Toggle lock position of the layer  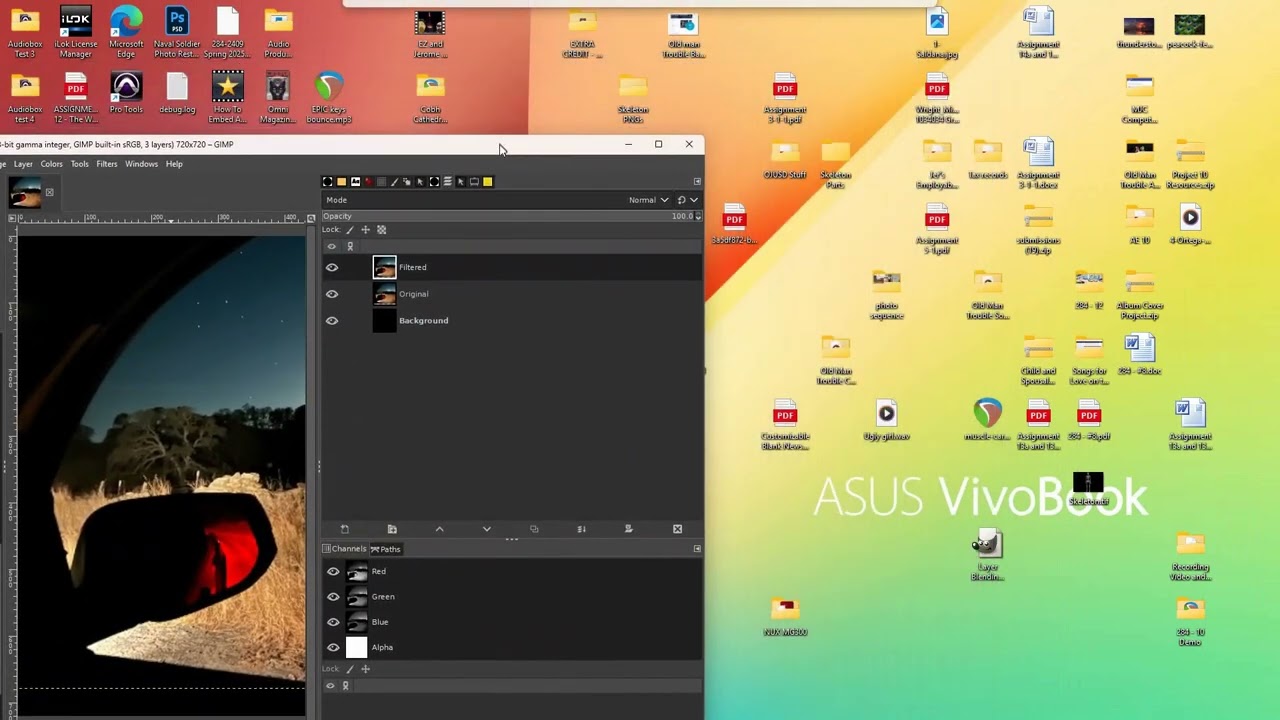(365, 230)
